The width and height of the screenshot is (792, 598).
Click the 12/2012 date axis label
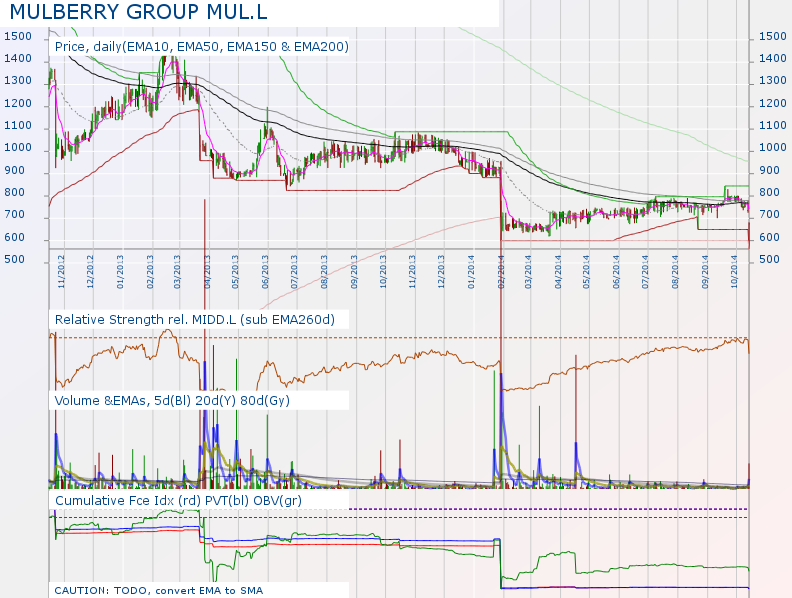click(x=90, y=272)
